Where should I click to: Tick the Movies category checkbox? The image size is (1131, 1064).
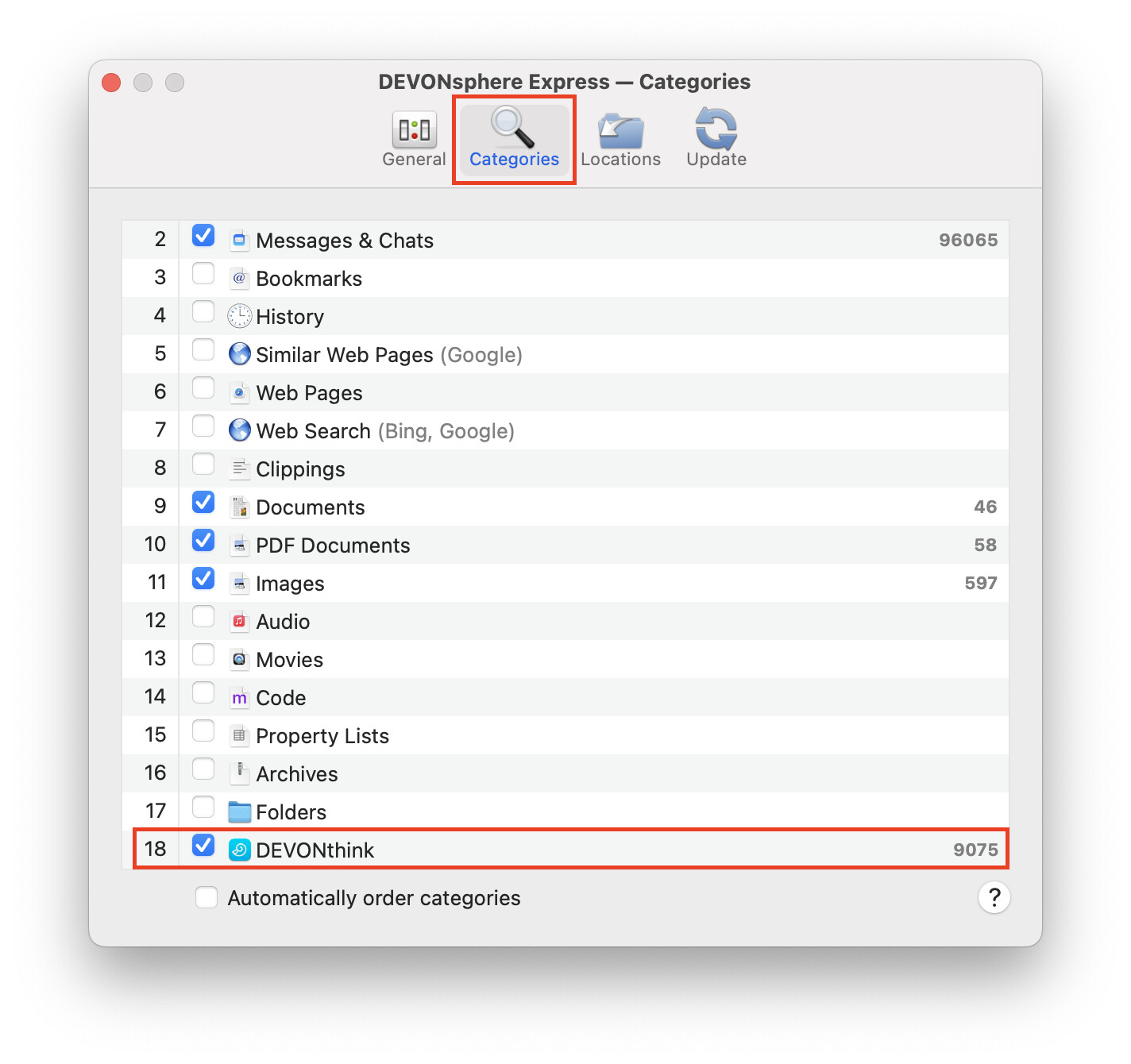tap(203, 655)
